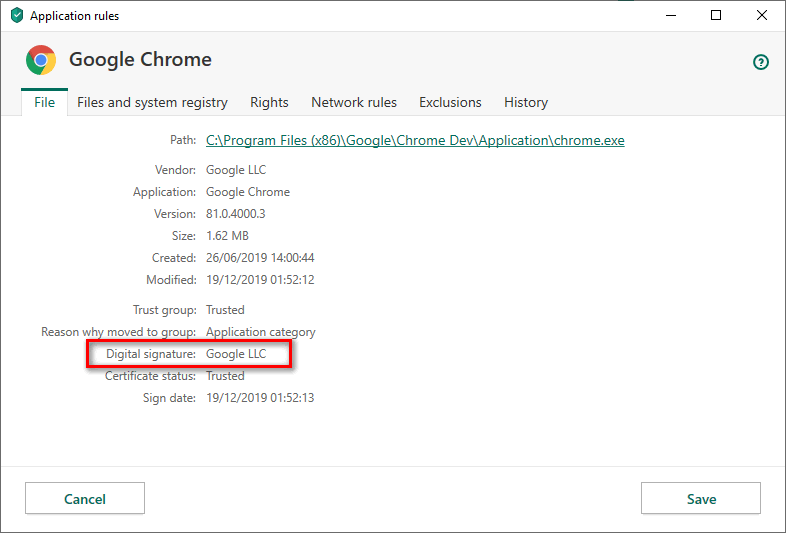Go to the Network rules tab
Screen dimensions: 786x533
coord(354,102)
